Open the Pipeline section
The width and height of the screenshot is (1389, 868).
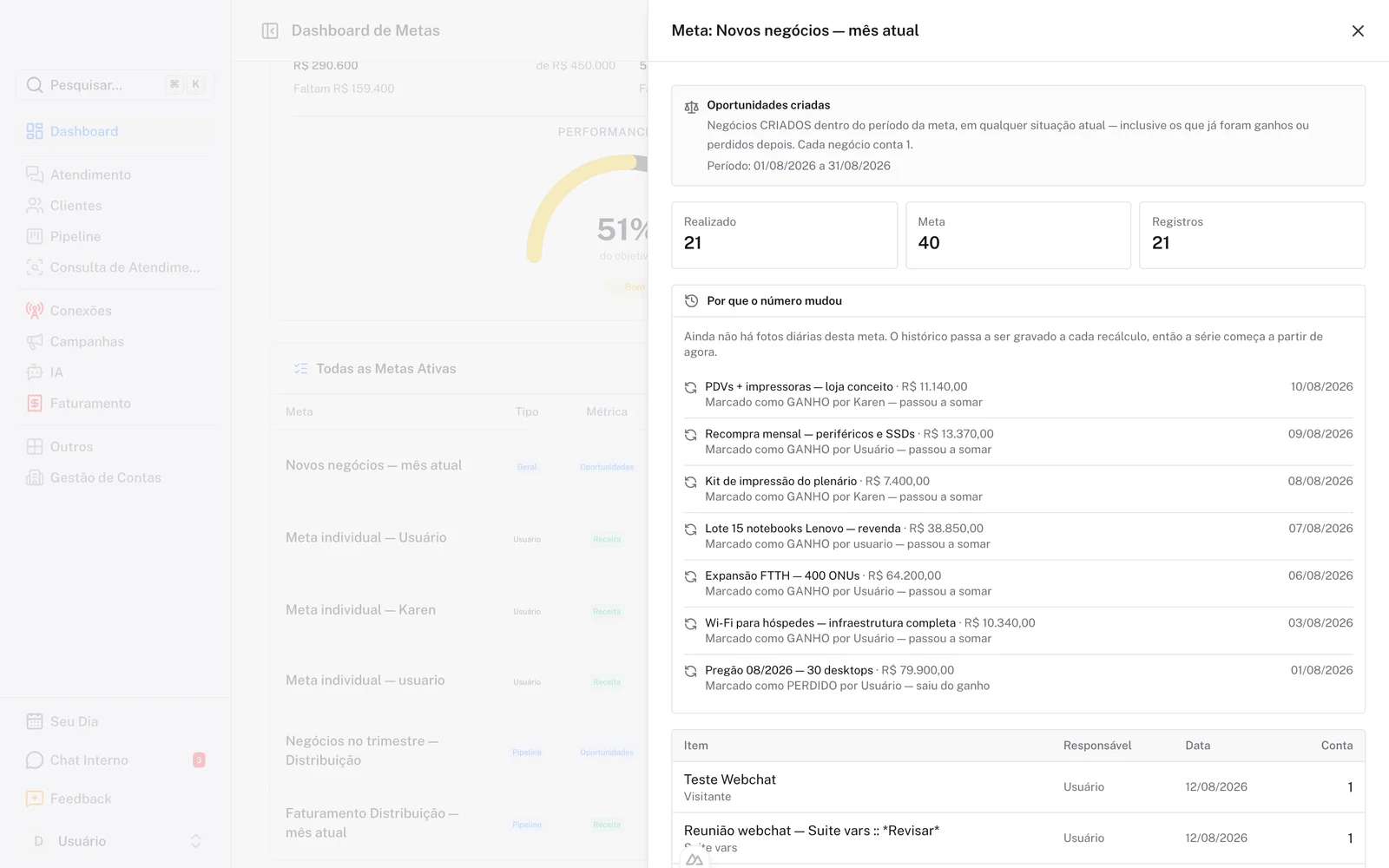(x=115, y=236)
